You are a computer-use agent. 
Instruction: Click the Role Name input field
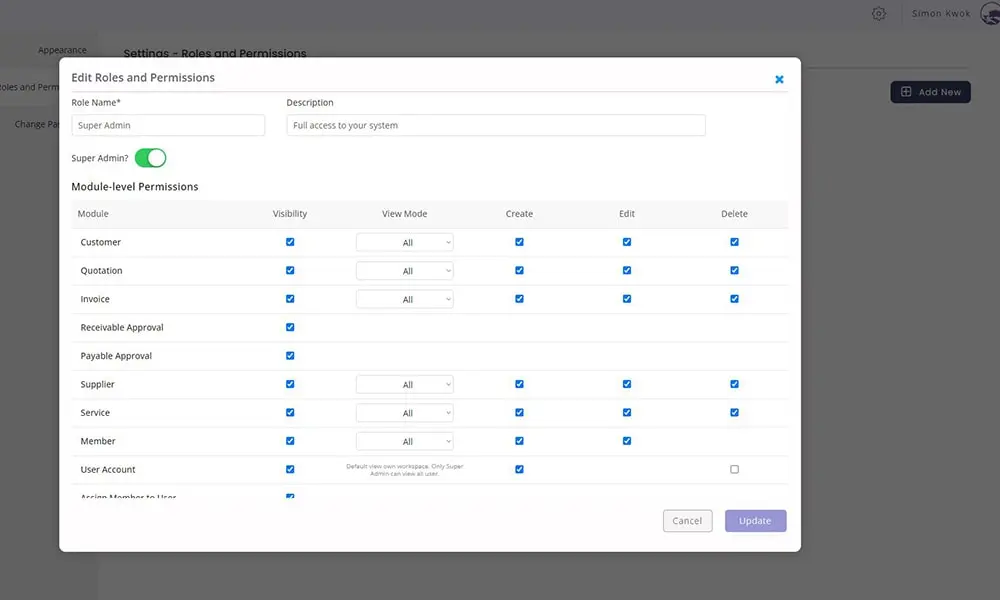pos(168,125)
